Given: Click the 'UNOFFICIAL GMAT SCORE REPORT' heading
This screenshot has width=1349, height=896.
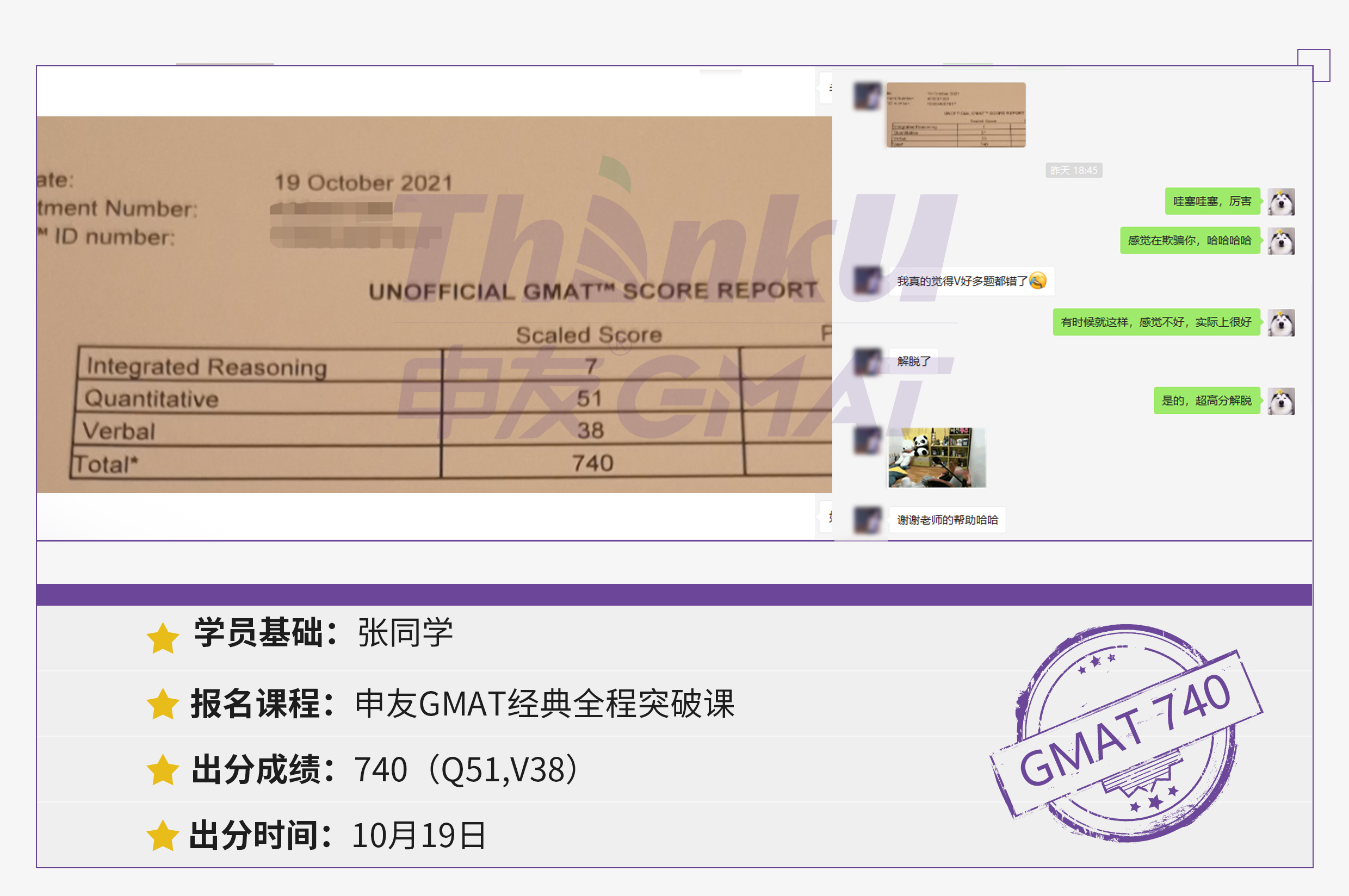Looking at the screenshot, I should click(x=593, y=291).
